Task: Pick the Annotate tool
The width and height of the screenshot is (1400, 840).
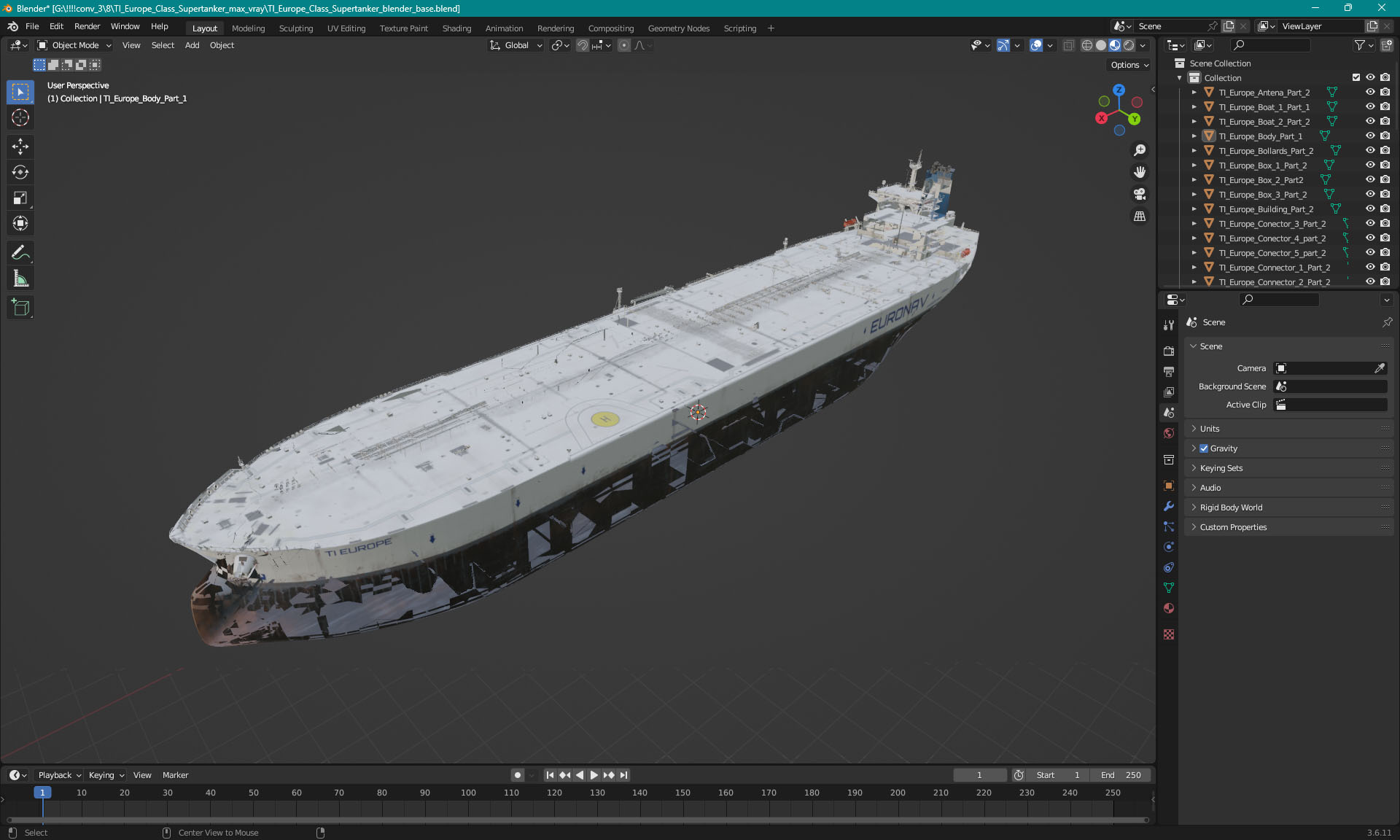Action: click(20, 253)
